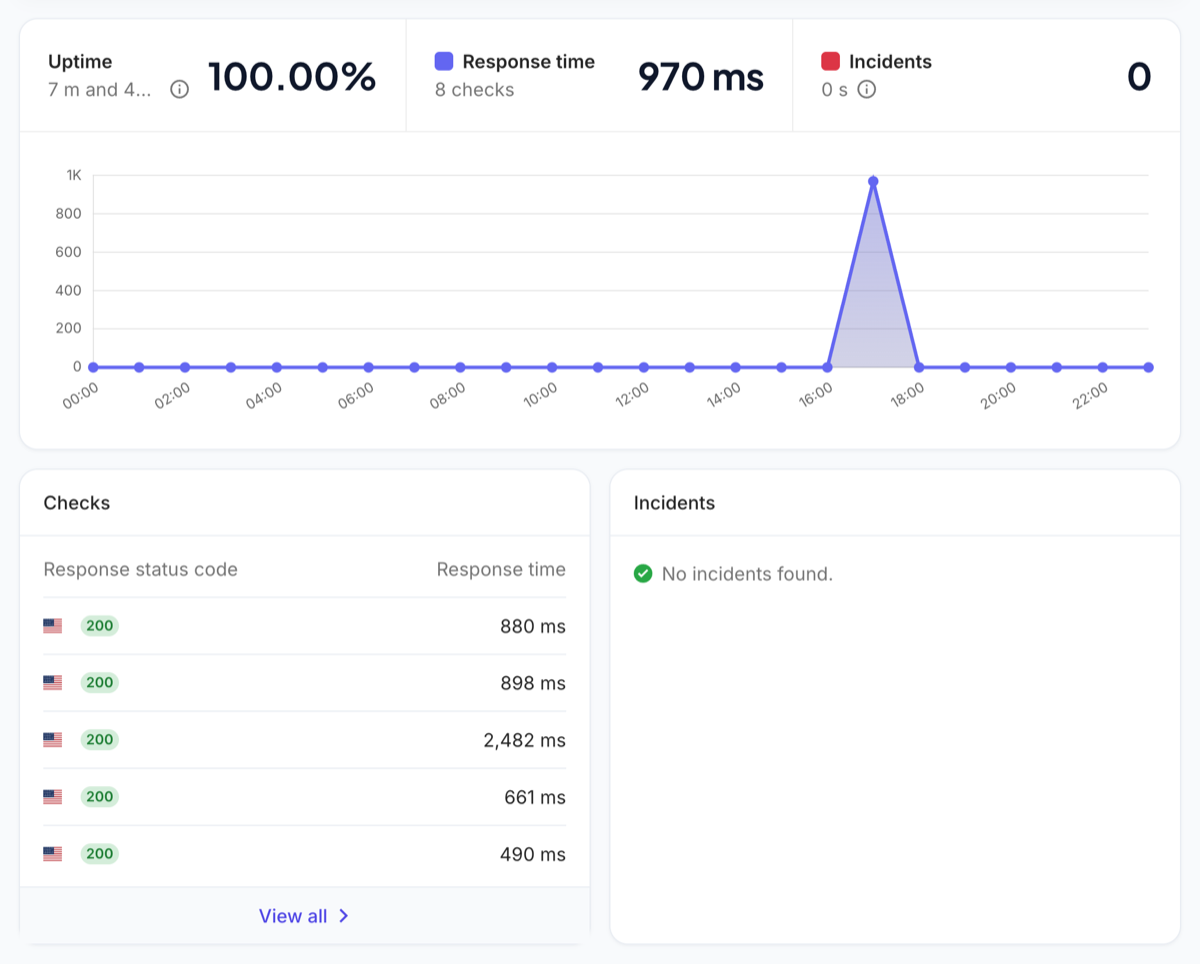Click the Response time column header in Checks
Viewport: 1200px width, 964px height.
[501, 570]
